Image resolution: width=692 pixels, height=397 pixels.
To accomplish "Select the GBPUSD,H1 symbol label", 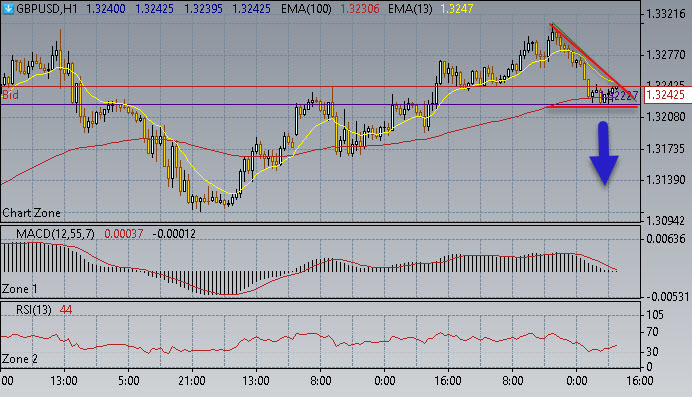I will click(x=47, y=8).
